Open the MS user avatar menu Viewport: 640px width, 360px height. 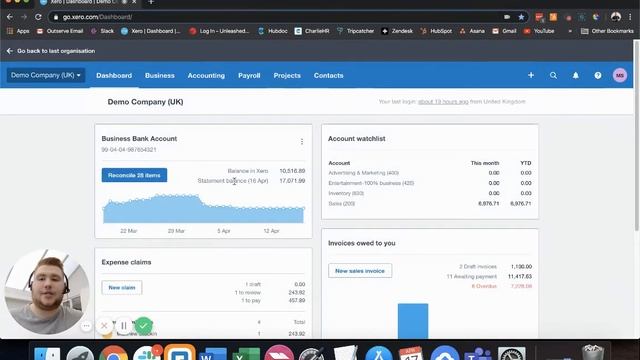[620, 75]
